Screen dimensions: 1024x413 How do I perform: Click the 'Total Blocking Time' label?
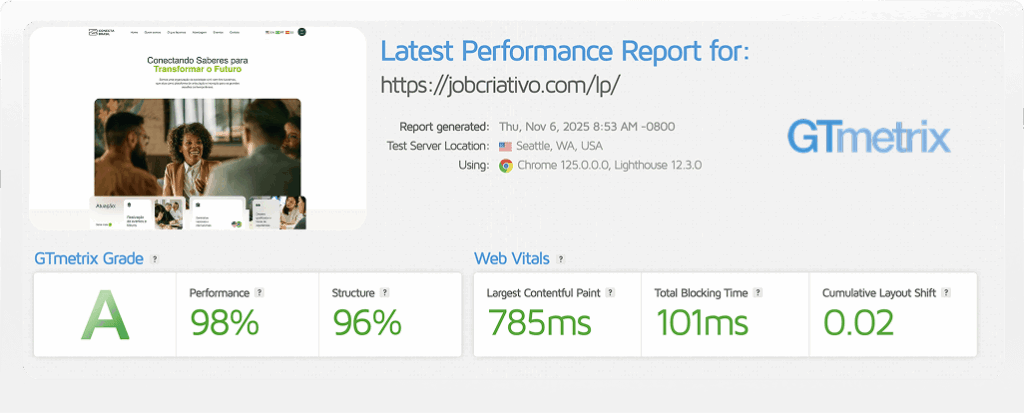tap(701, 293)
